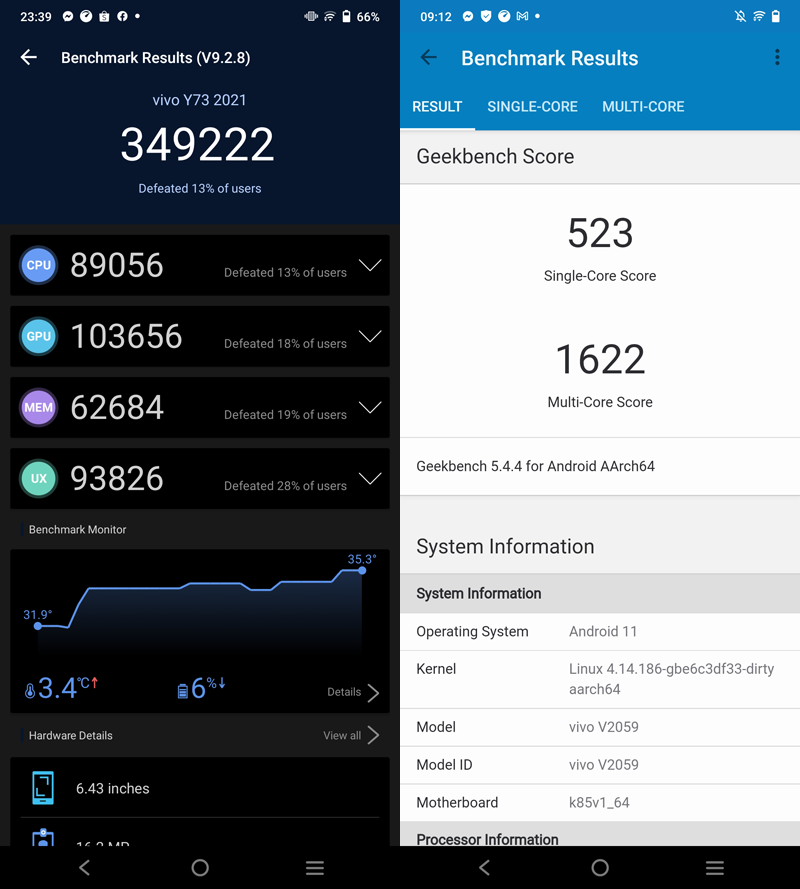Tap the Processor Information section header

pos(600,834)
